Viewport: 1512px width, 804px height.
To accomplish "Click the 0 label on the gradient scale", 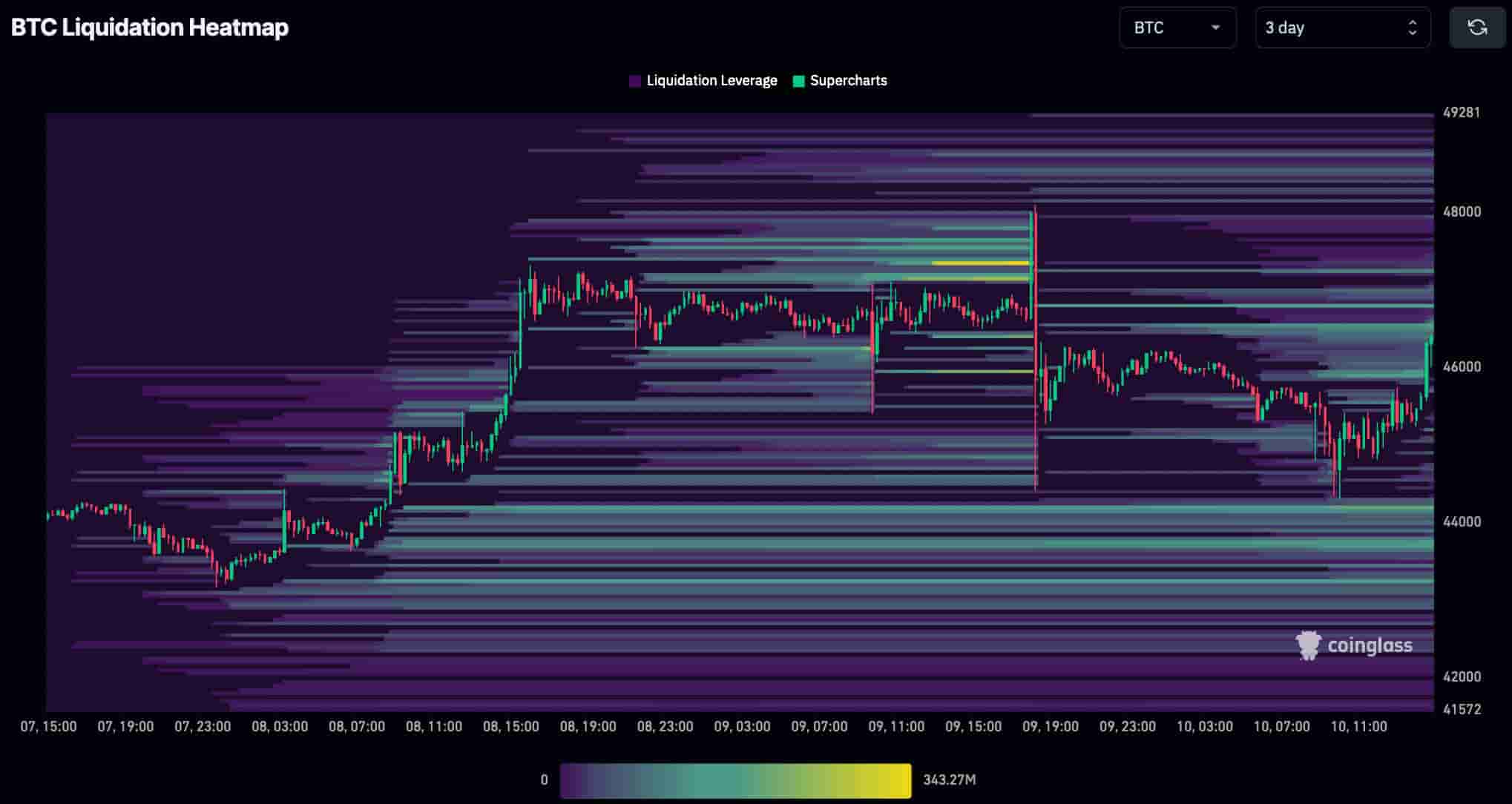I will (545, 780).
